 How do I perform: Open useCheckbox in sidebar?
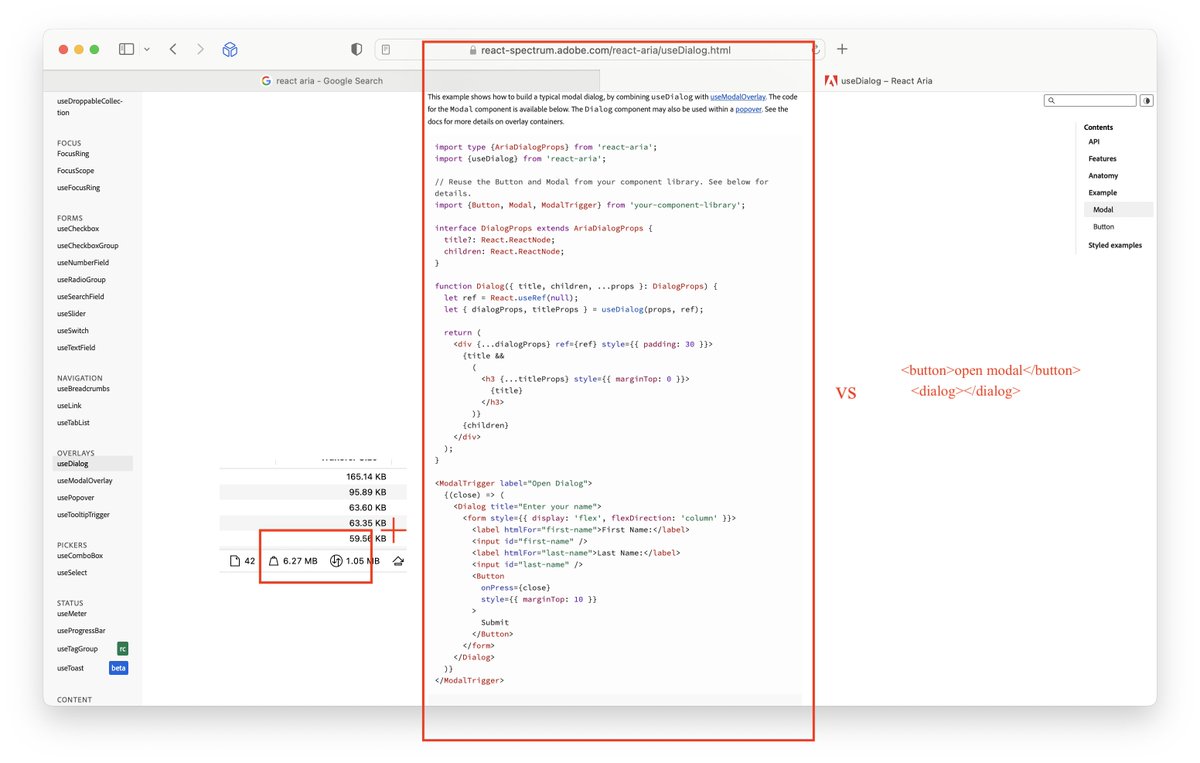click(78, 229)
